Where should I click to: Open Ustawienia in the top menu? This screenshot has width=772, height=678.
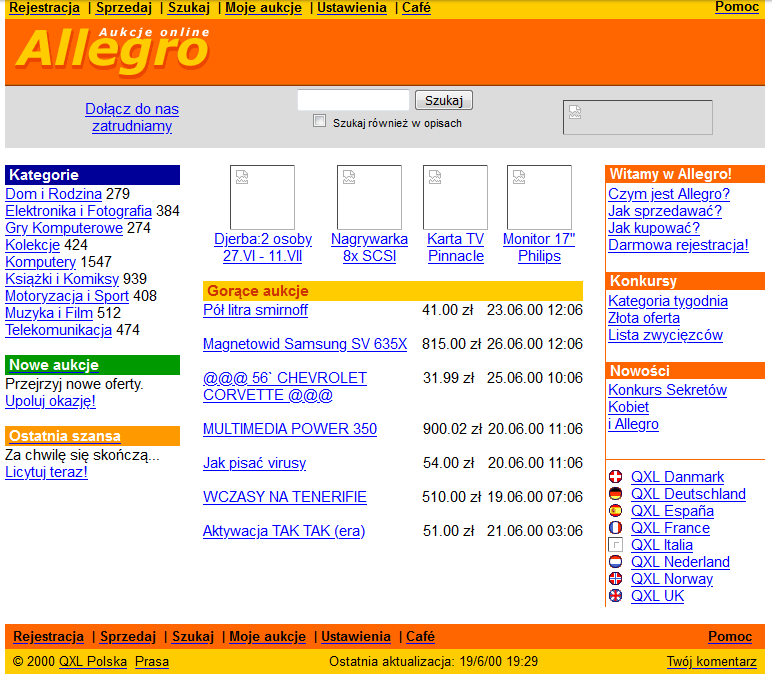pos(352,8)
